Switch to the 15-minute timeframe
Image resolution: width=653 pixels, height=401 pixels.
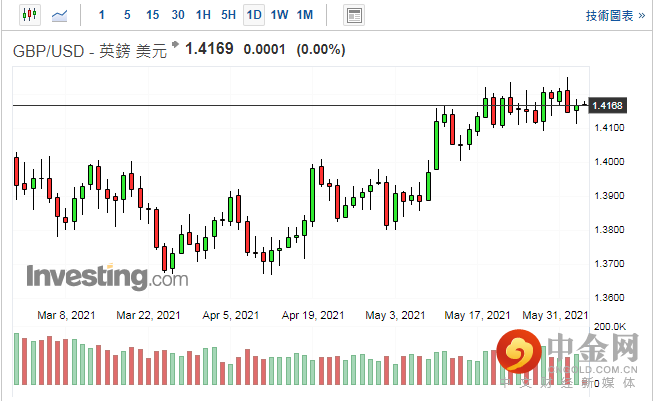click(x=152, y=15)
